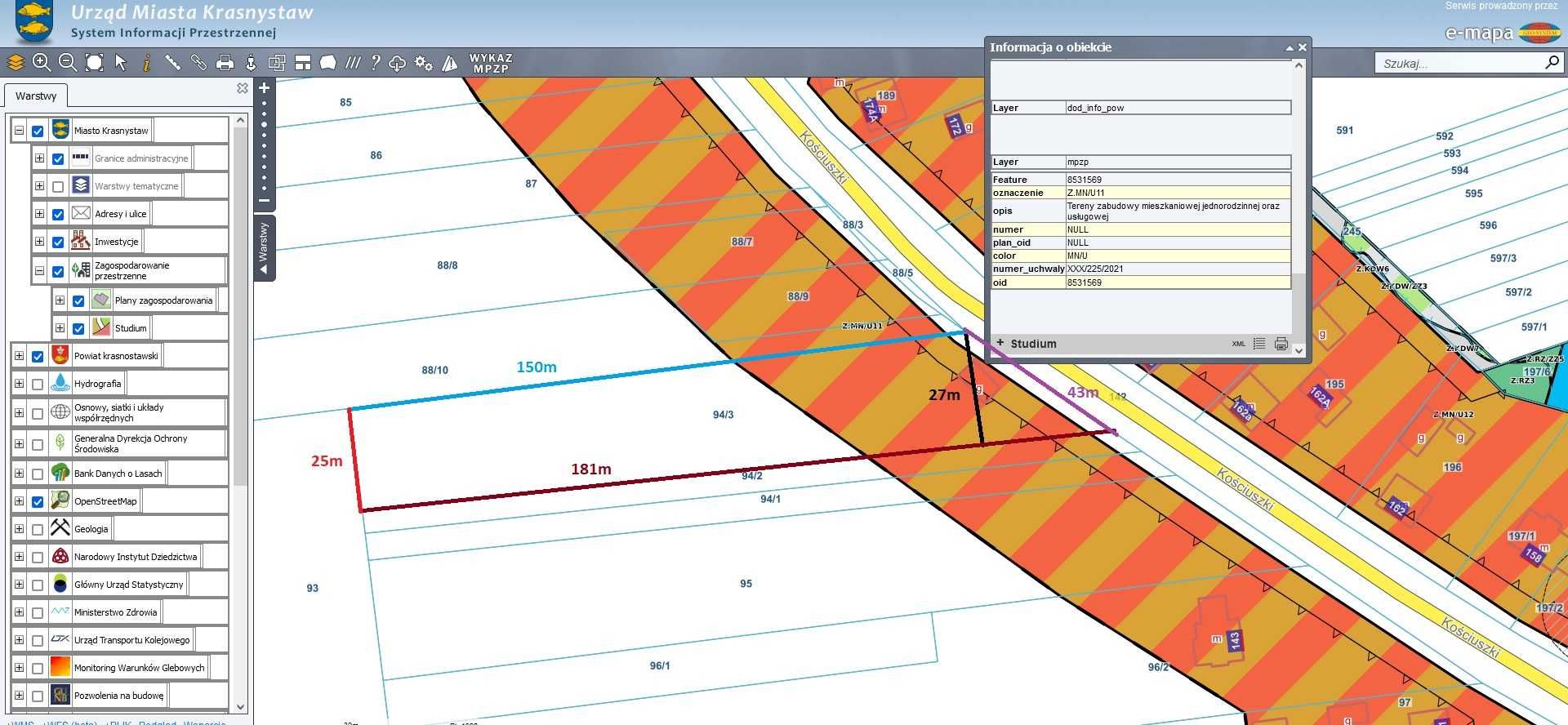Select the Geologia layer label
1568x725 pixels.
91,529
